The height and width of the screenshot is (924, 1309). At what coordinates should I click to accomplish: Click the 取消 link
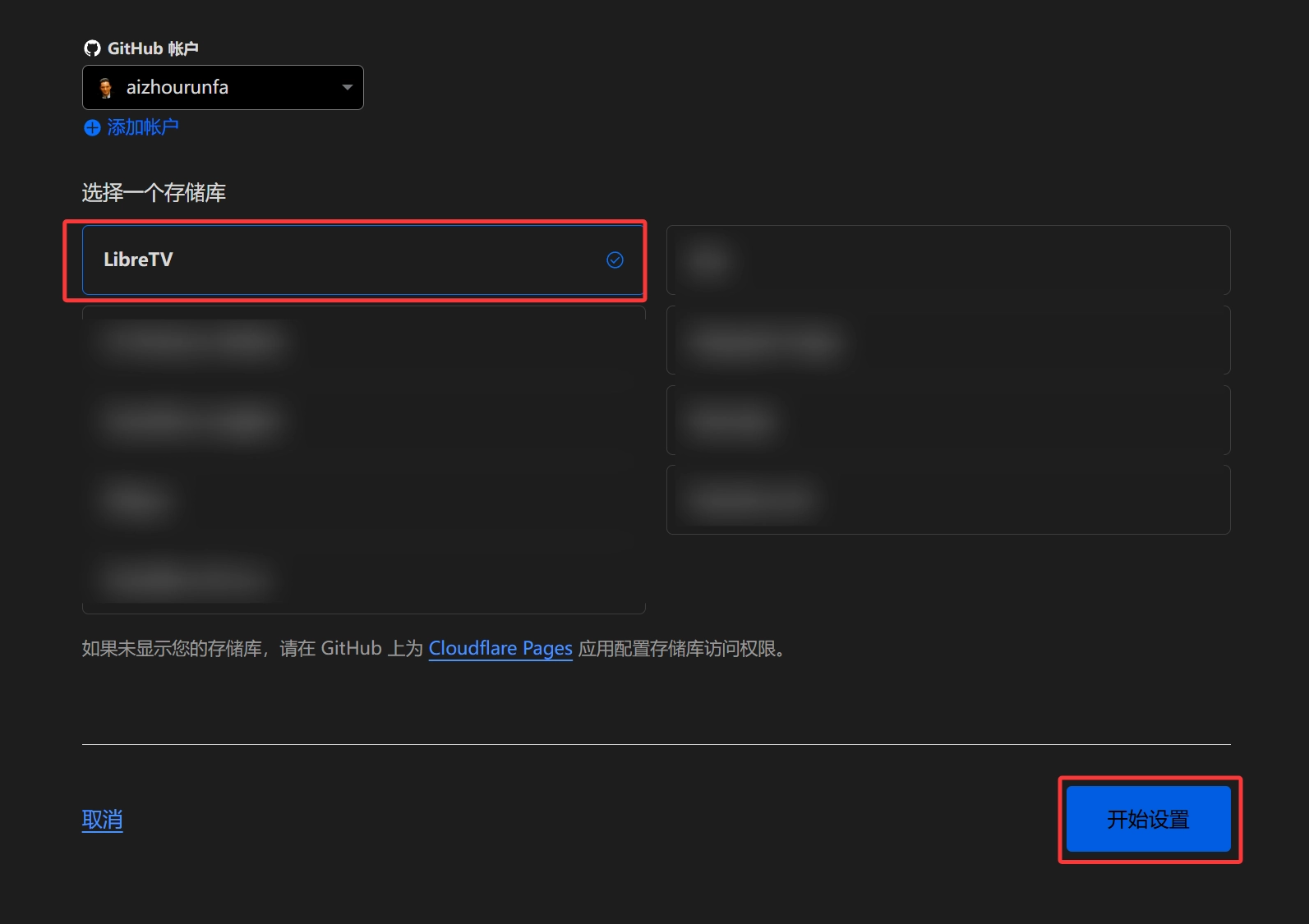tap(103, 820)
